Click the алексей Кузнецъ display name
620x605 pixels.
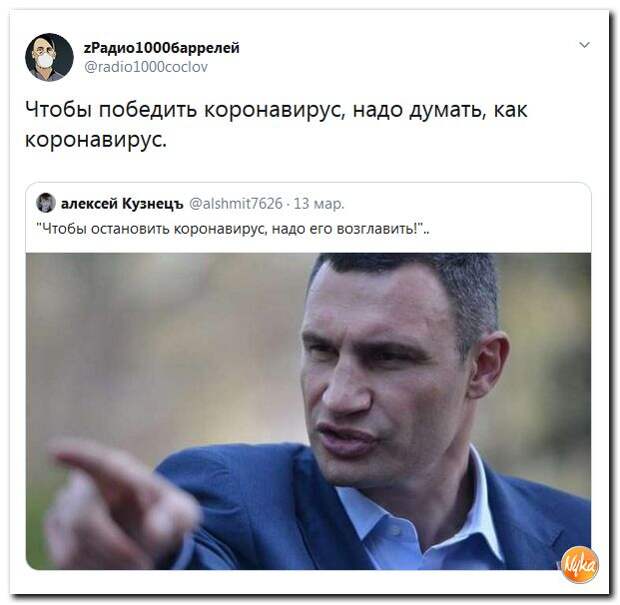pyautogui.click(x=122, y=203)
